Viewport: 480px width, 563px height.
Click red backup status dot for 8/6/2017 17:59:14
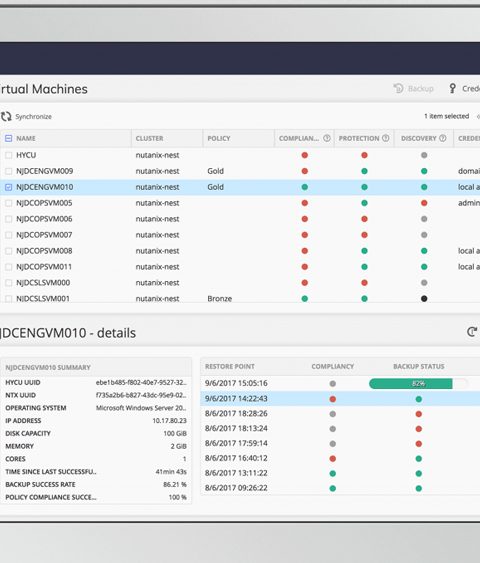point(419,444)
